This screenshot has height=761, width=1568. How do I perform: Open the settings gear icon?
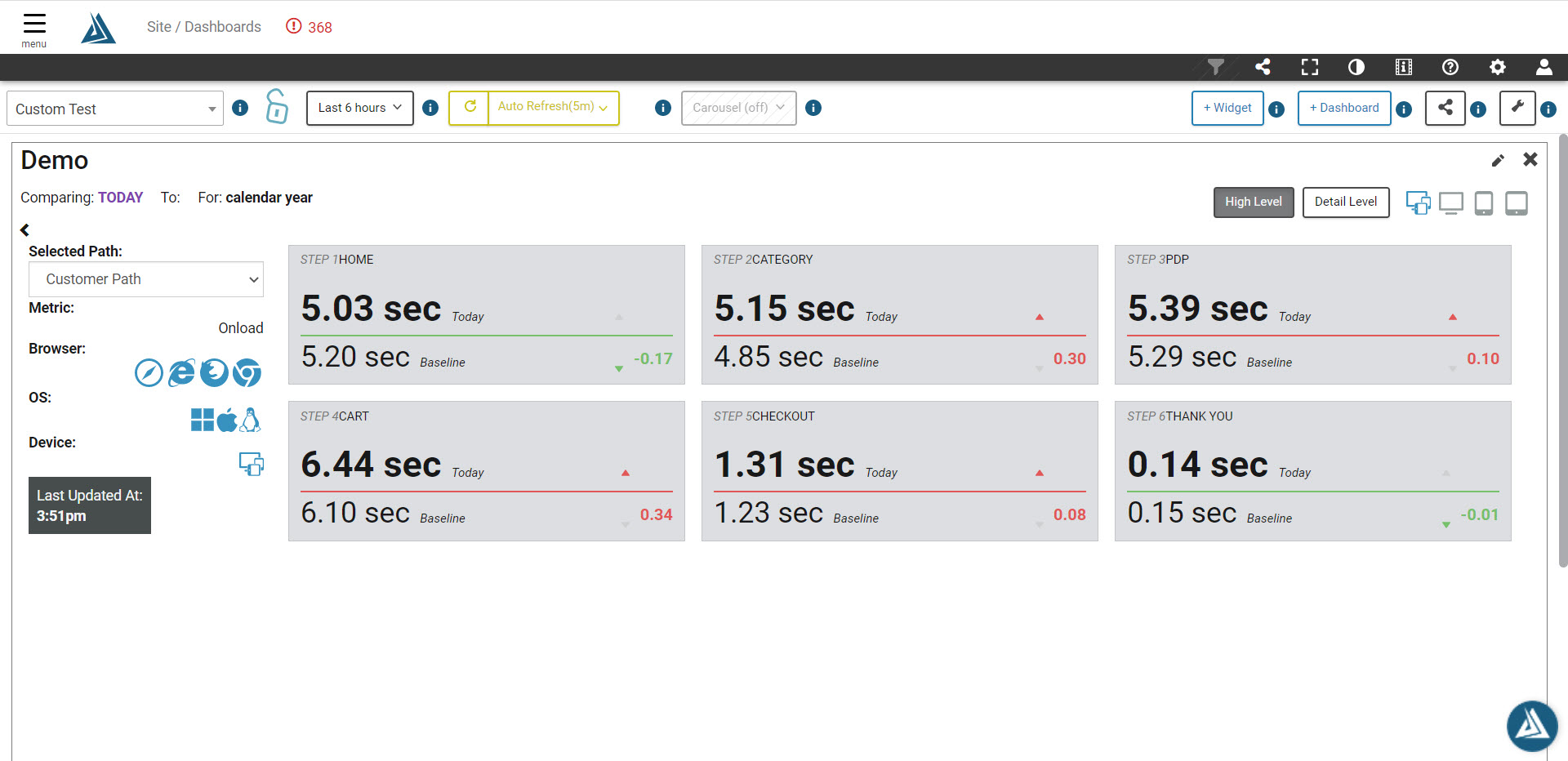click(1498, 67)
